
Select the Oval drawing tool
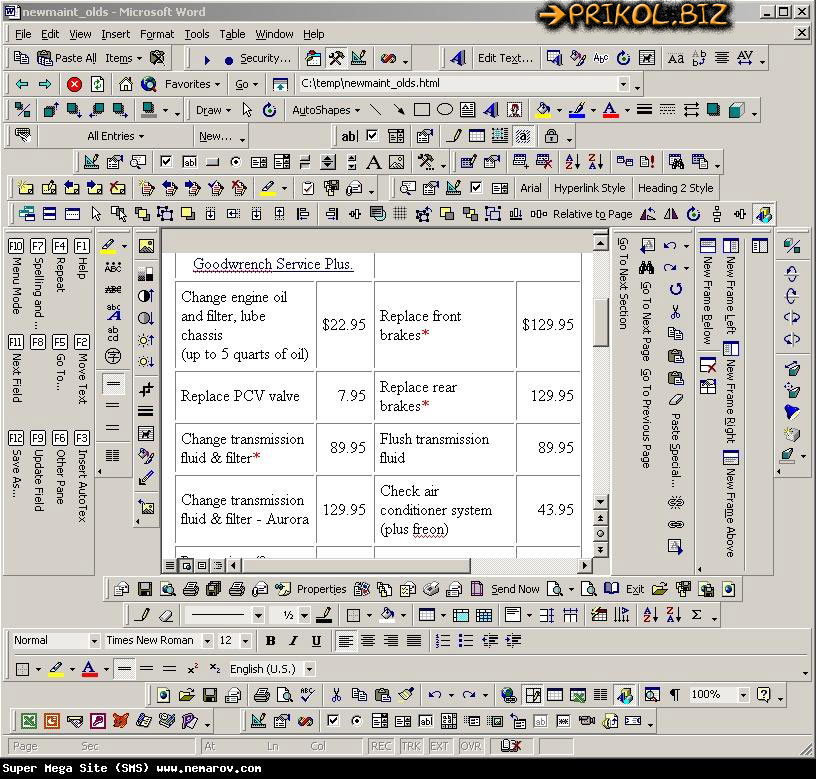[x=445, y=110]
